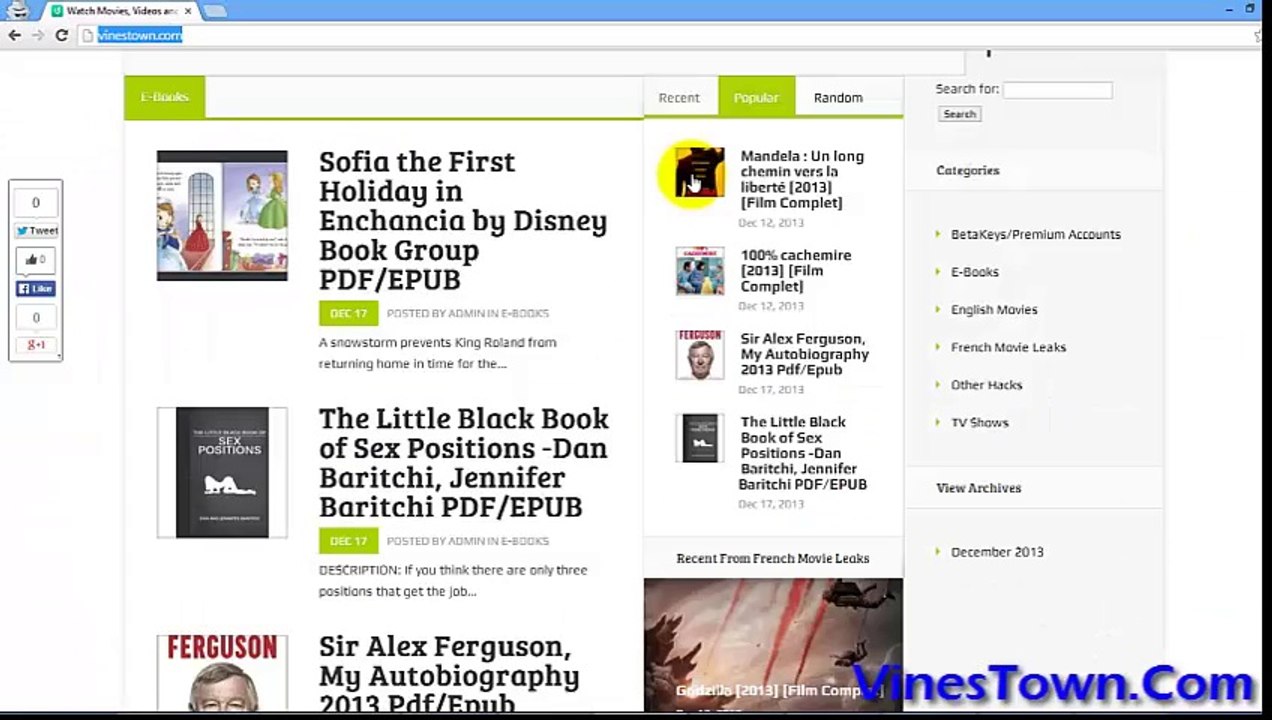1272x720 pixels.
Task: Switch to the Recent posts tab
Action: (679, 97)
